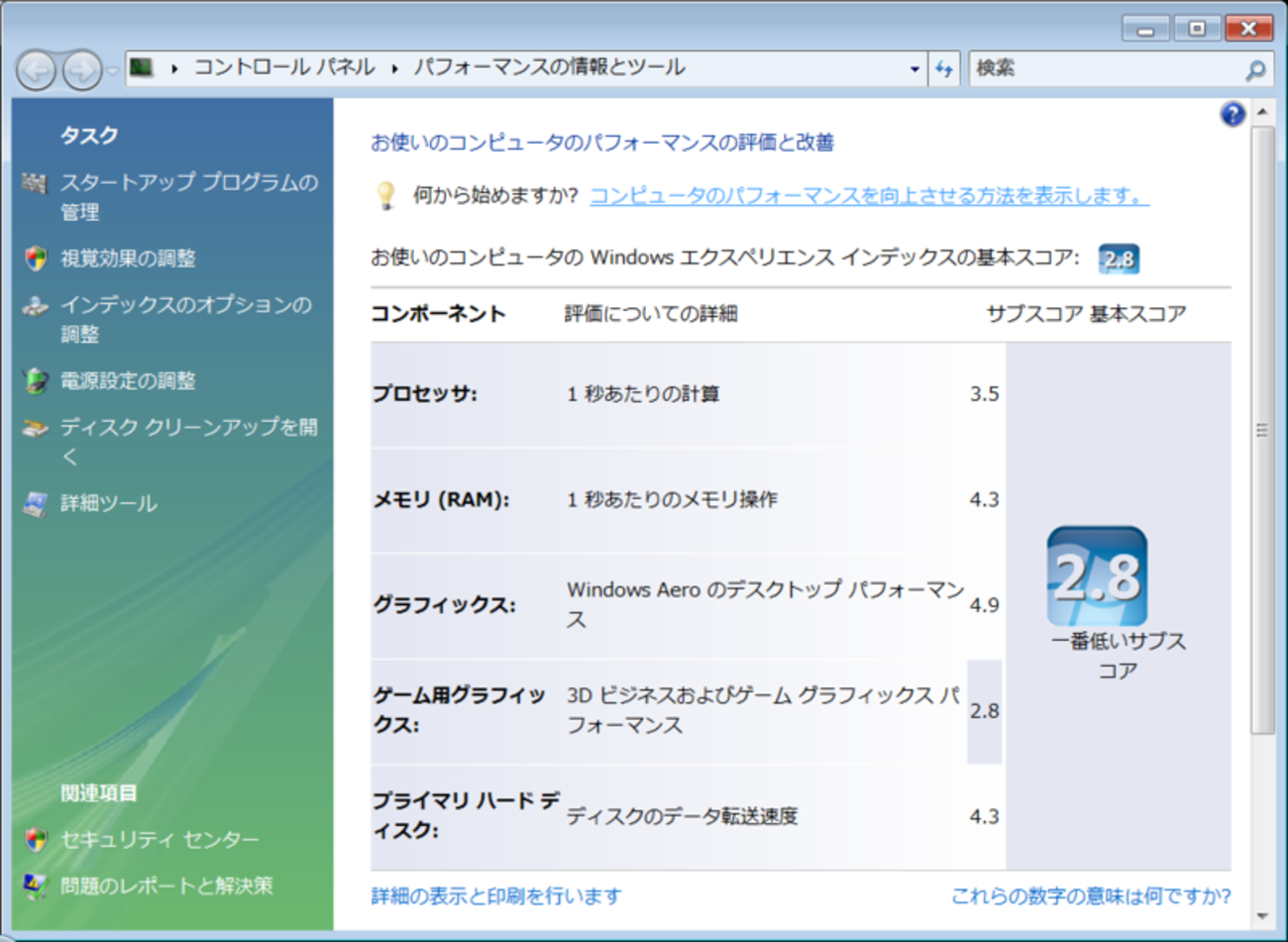Open 視覚効果の調整 task link
This screenshot has height=942, width=1288.
[128, 259]
